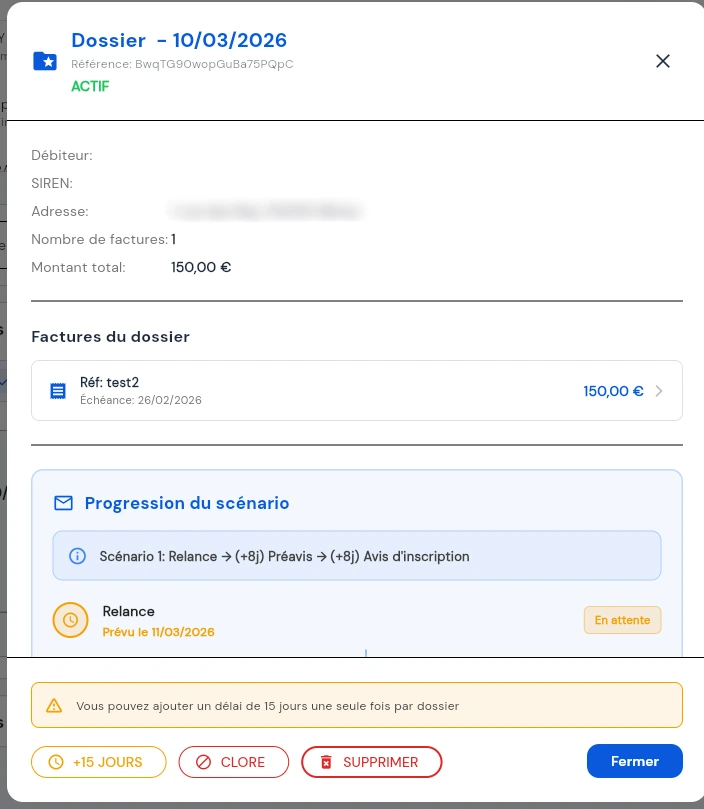Image resolution: width=704 pixels, height=809 pixels.
Task: Click the En attente status badge
Action: pyautogui.click(x=622, y=620)
